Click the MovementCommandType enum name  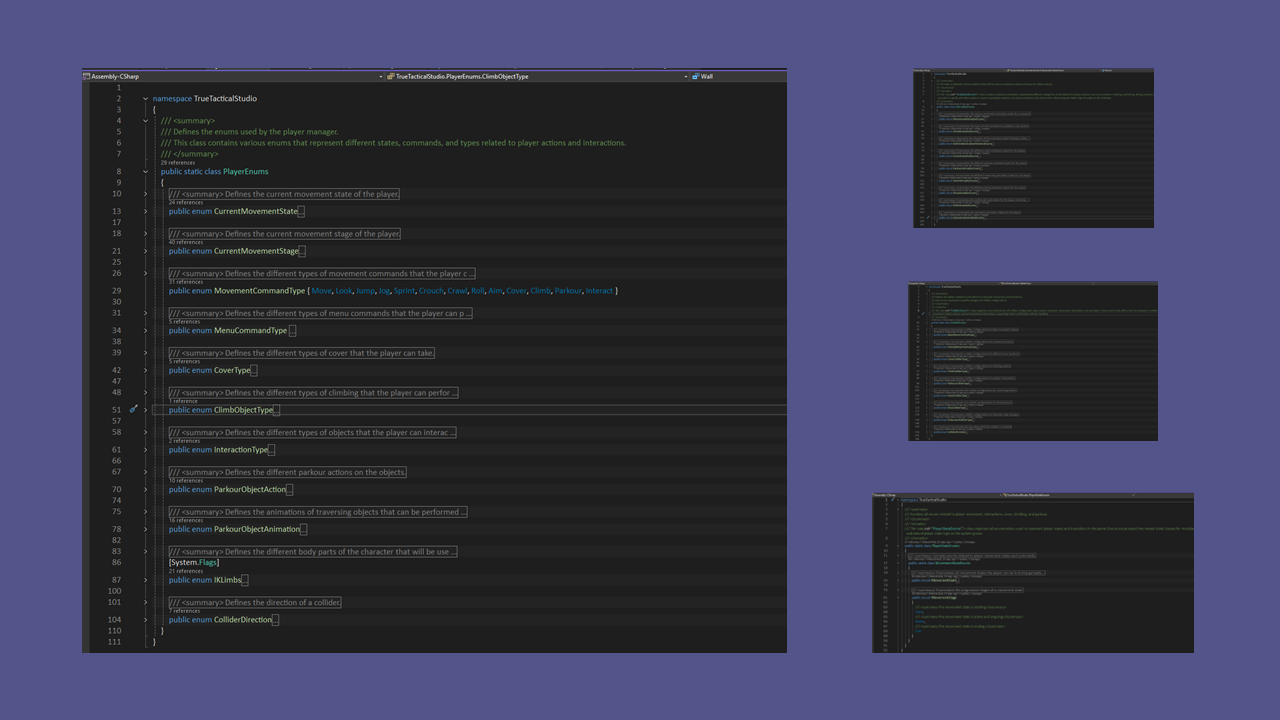click(260, 291)
